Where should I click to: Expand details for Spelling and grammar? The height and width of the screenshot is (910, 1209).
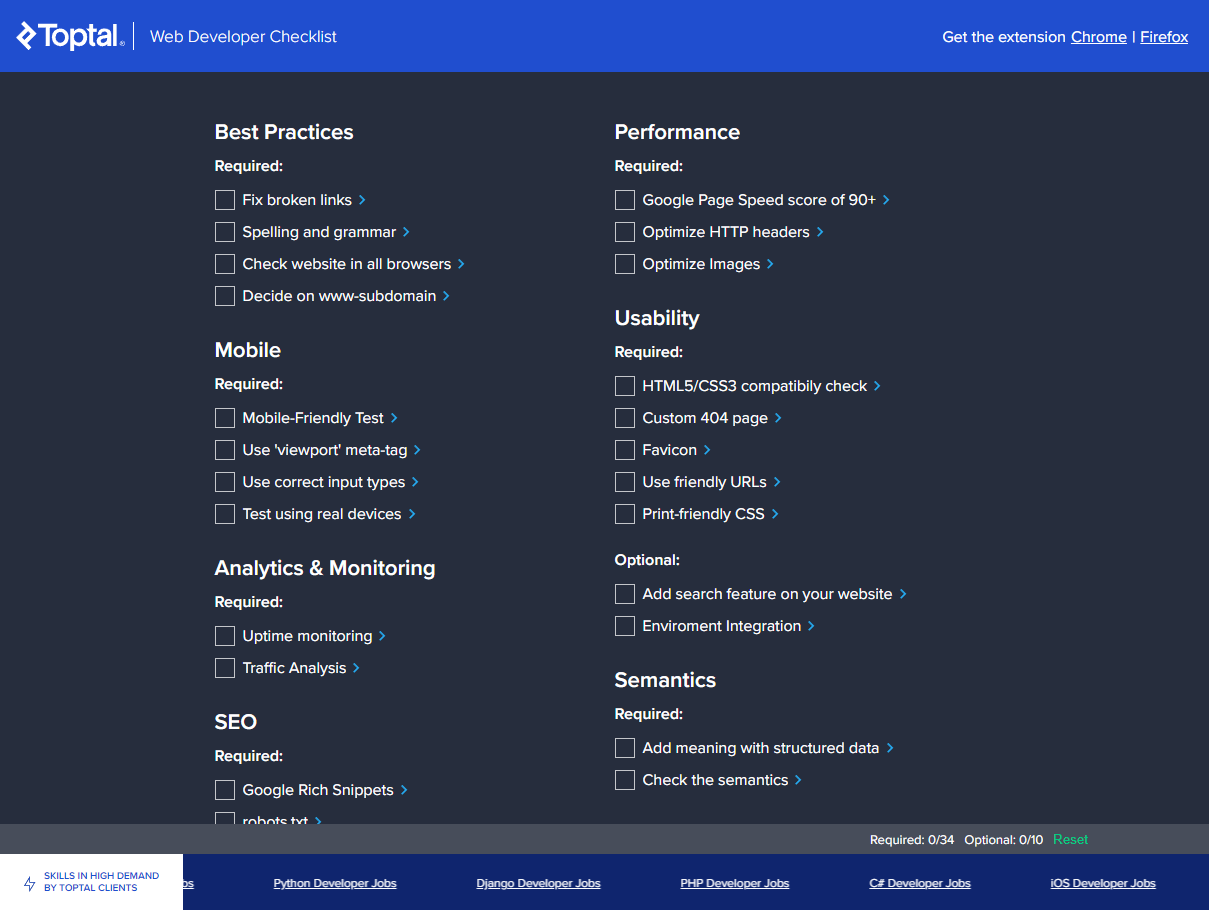tap(406, 232)
